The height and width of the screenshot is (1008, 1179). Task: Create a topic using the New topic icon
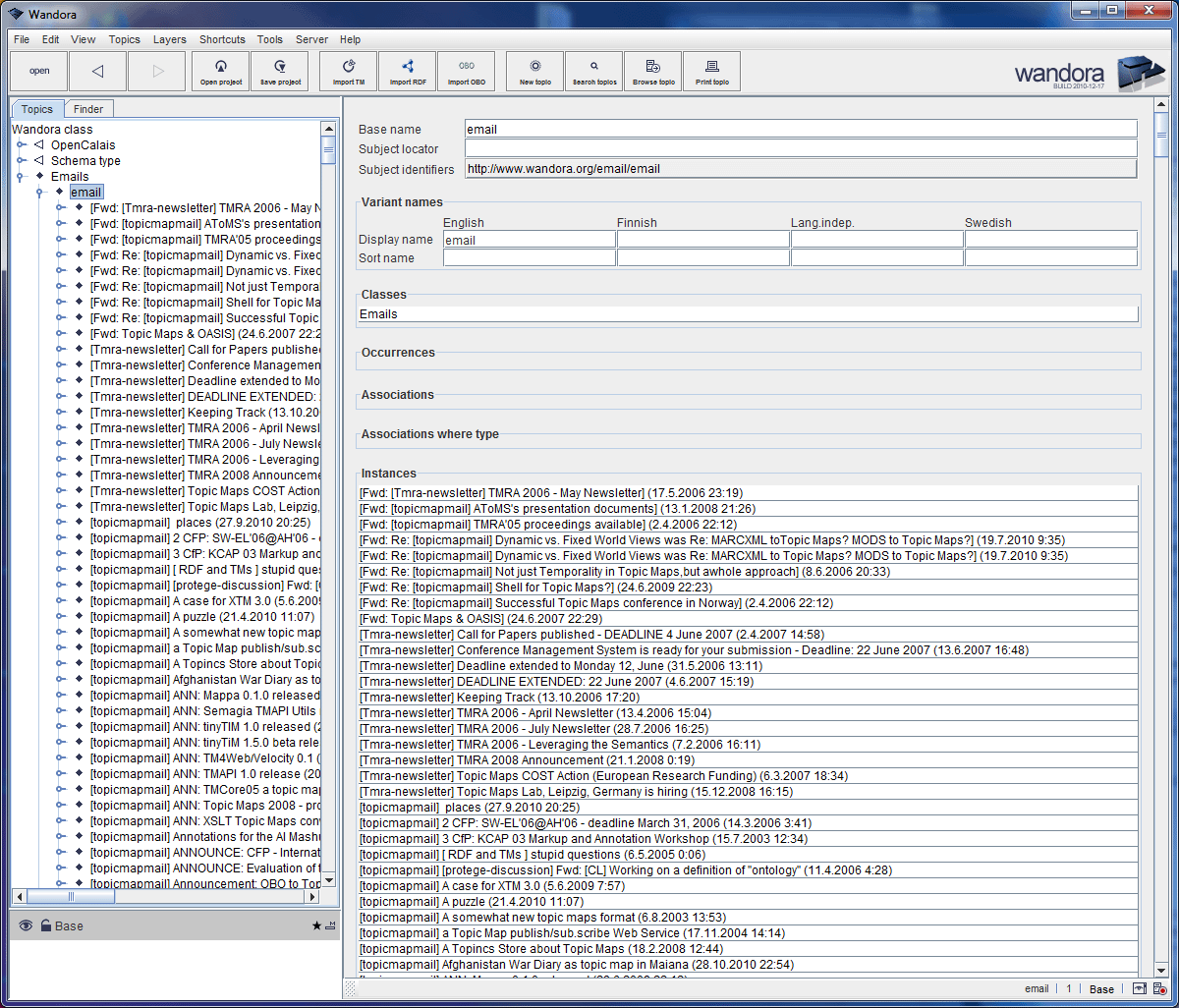[534, 71]
